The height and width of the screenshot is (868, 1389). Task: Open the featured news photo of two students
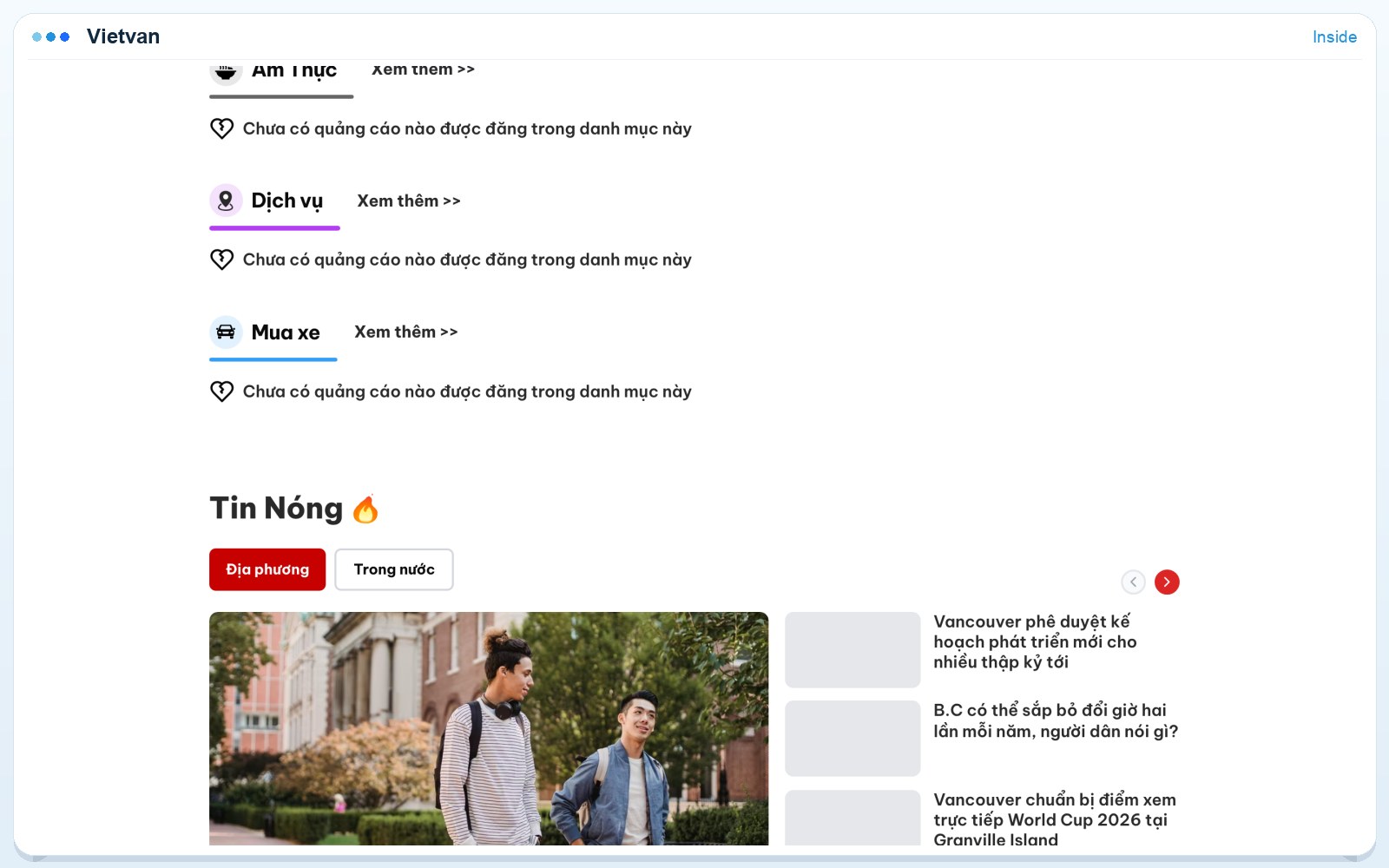(489, 728)
